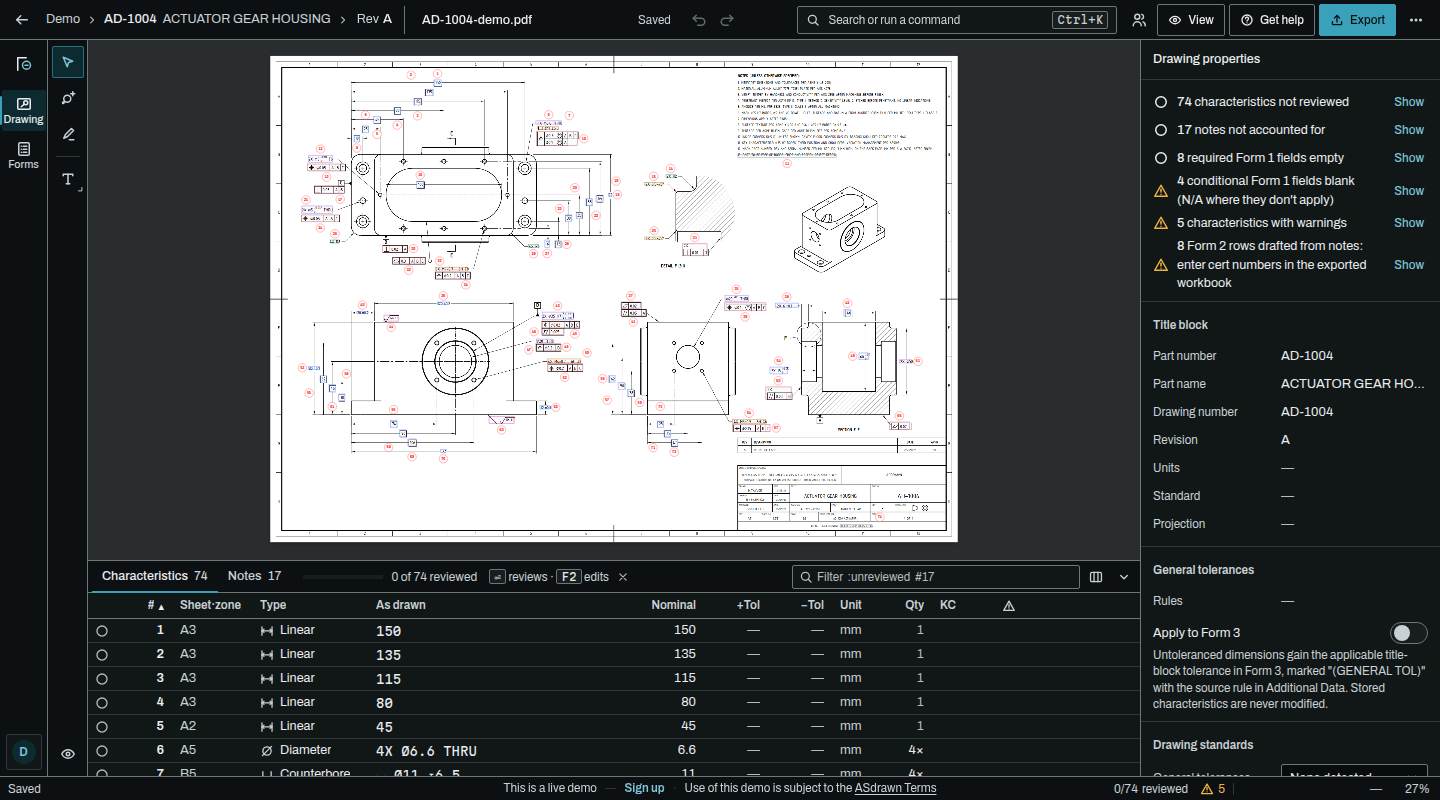Open the ASdrawn Terms link
This screenshot has width=1440, height=800.
895,788
